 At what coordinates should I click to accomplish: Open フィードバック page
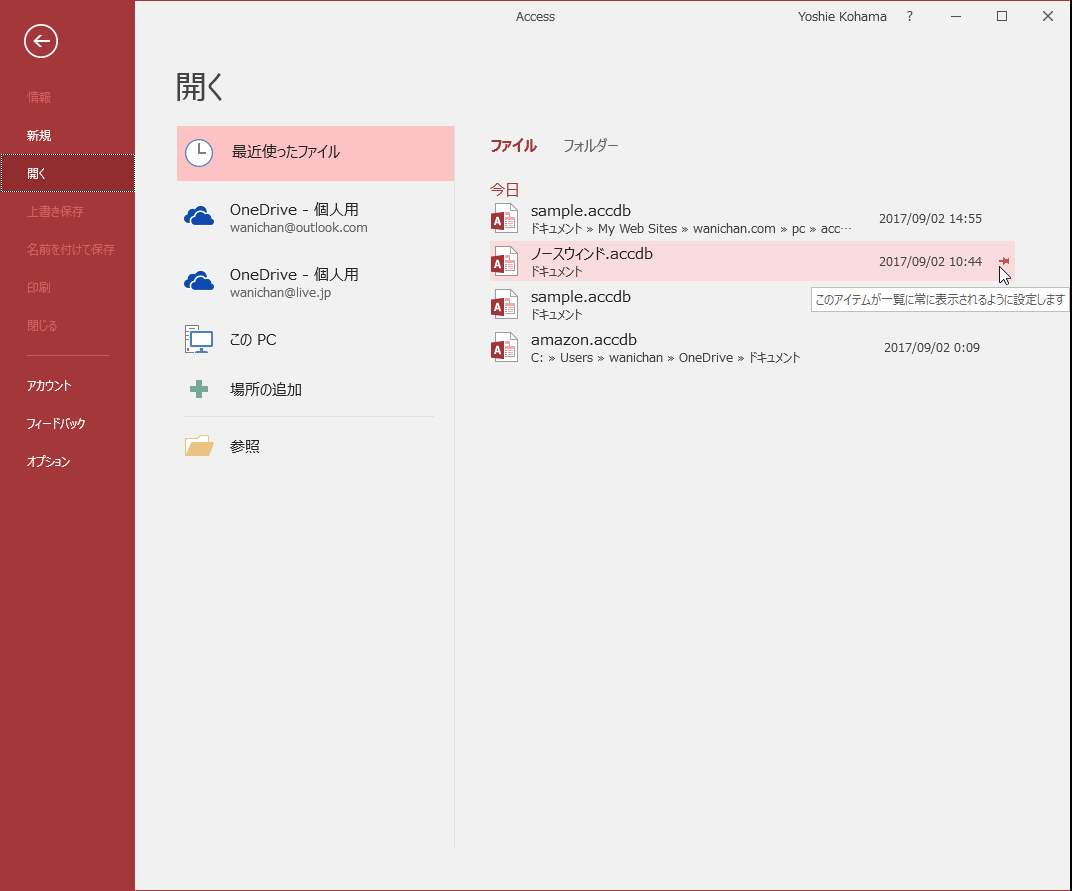(56, 423)
